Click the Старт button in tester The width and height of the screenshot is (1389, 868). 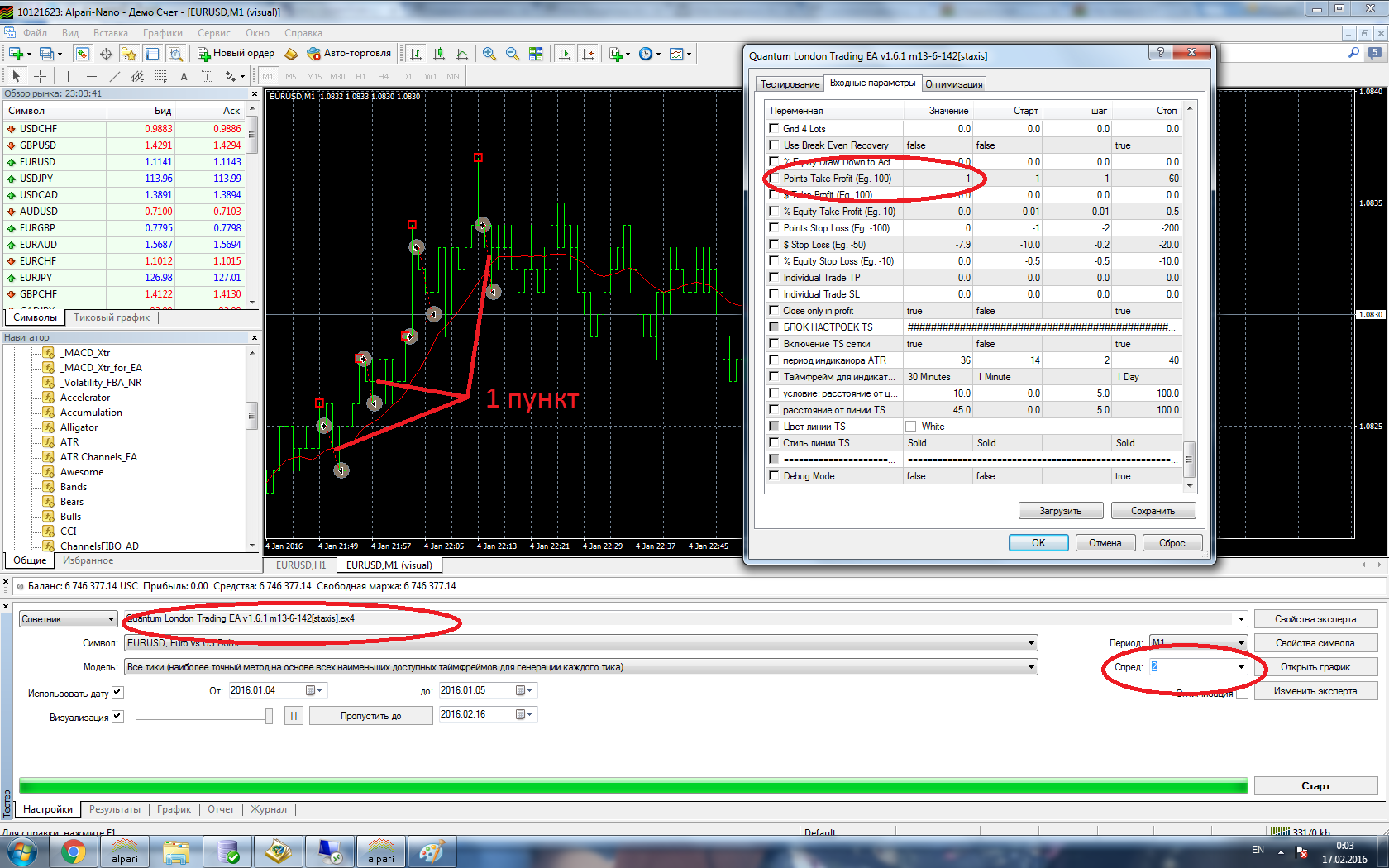pos(1316,786)
